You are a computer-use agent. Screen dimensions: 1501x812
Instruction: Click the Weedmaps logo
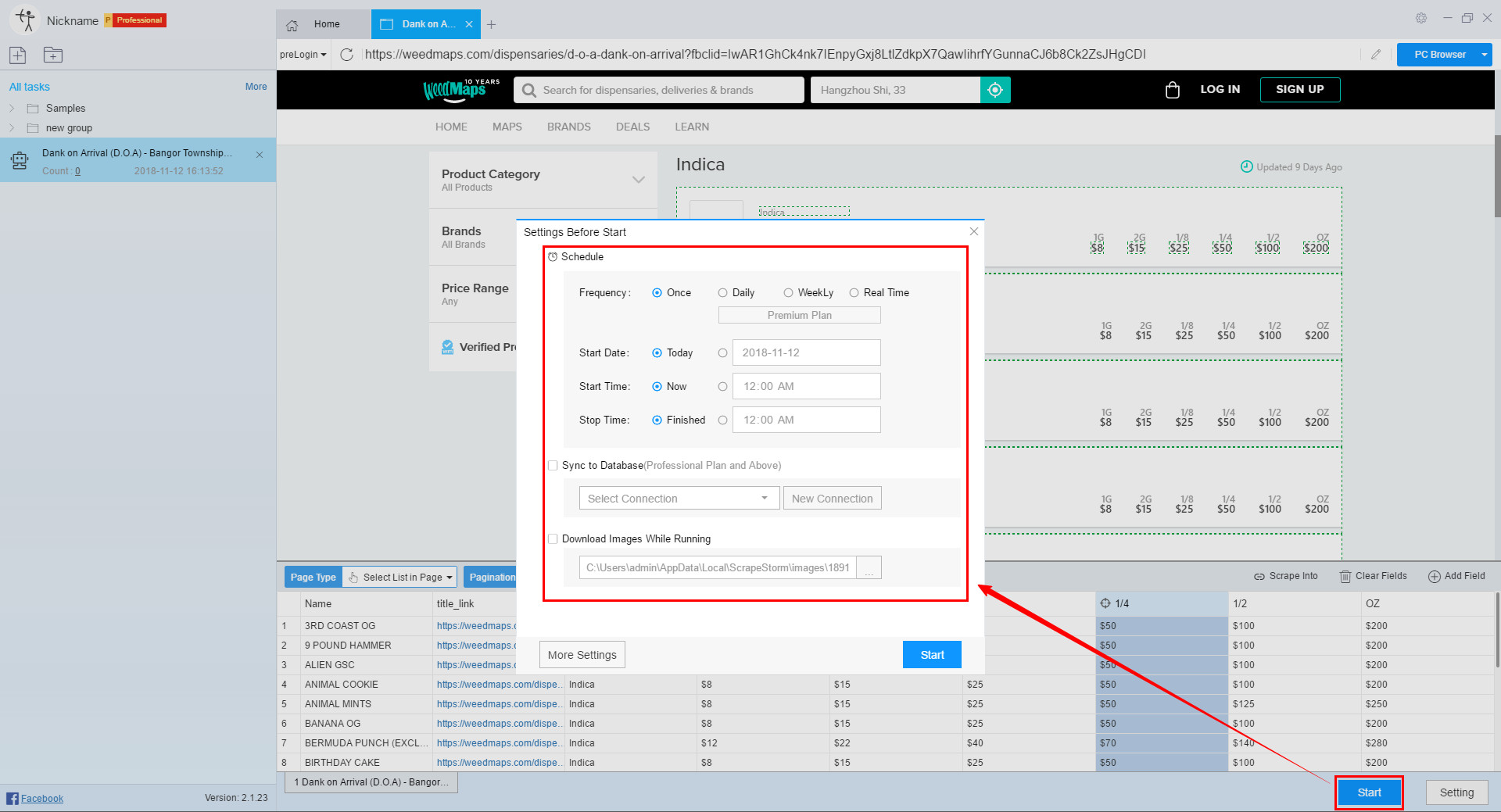[x=460, y=90]
